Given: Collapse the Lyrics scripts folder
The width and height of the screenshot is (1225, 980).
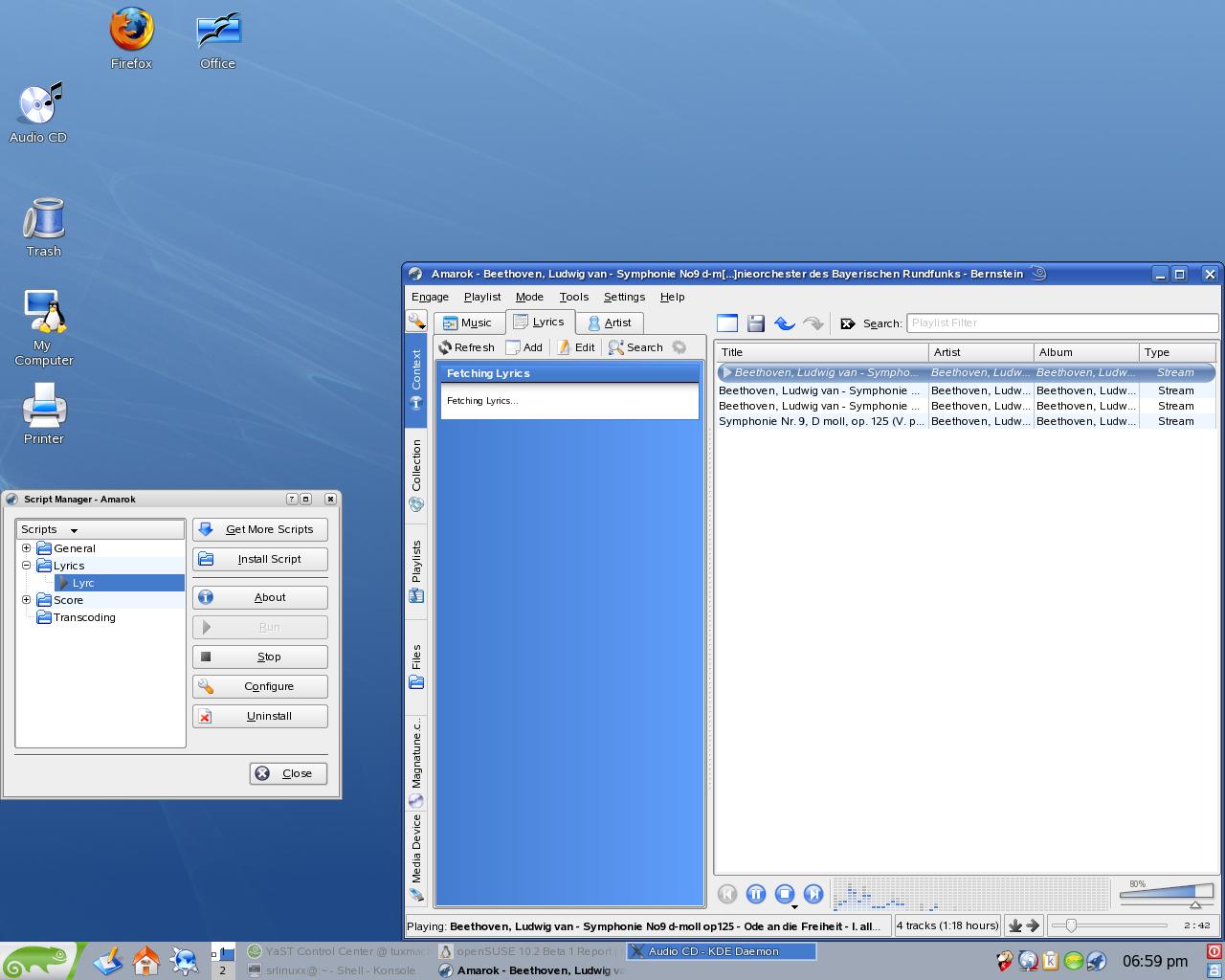Looking at the screenshot, I should tap(27, 566).
